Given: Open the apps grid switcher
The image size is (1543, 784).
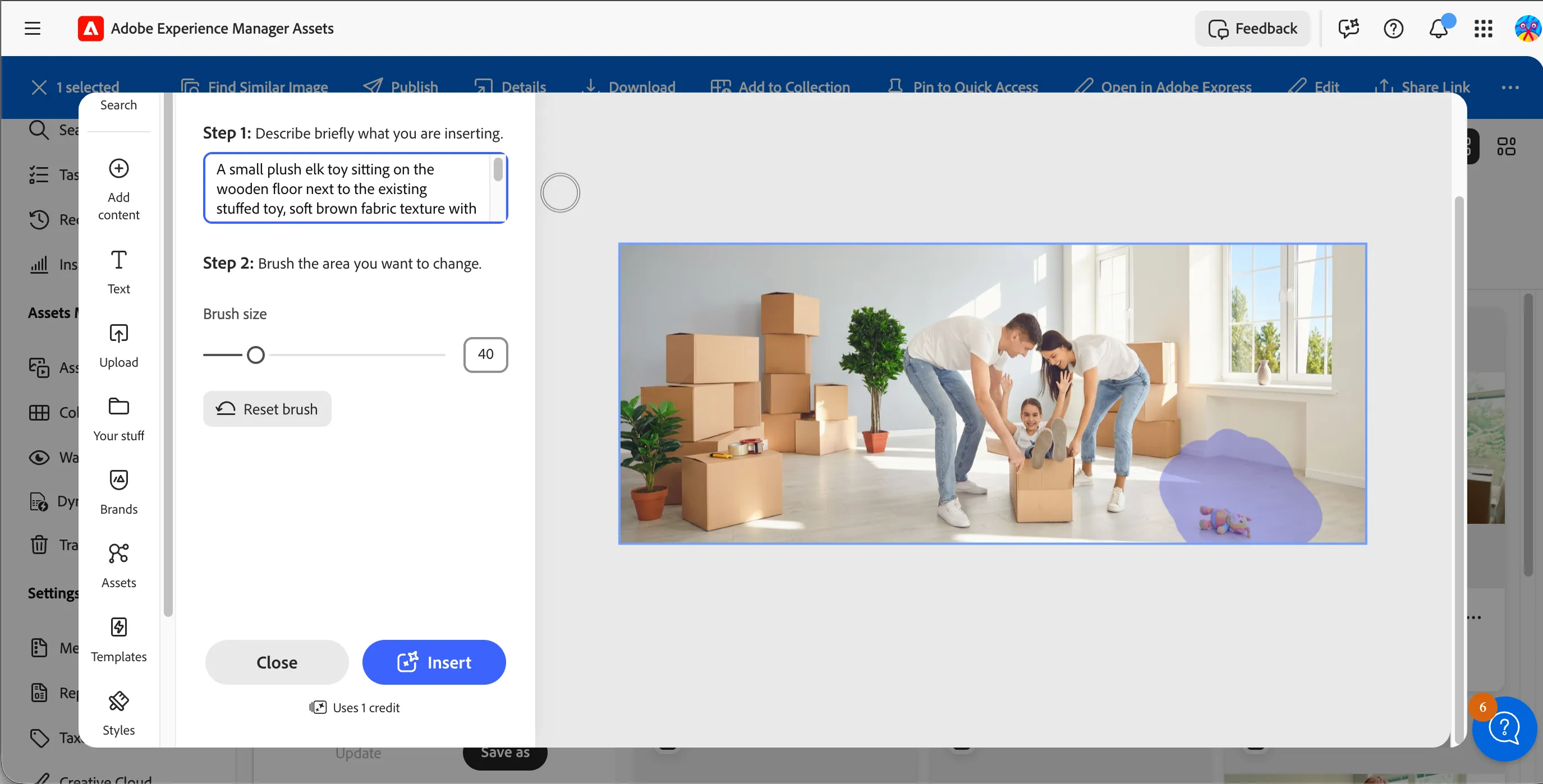Looking at the screenshot, I should [x=1484, y=28].
